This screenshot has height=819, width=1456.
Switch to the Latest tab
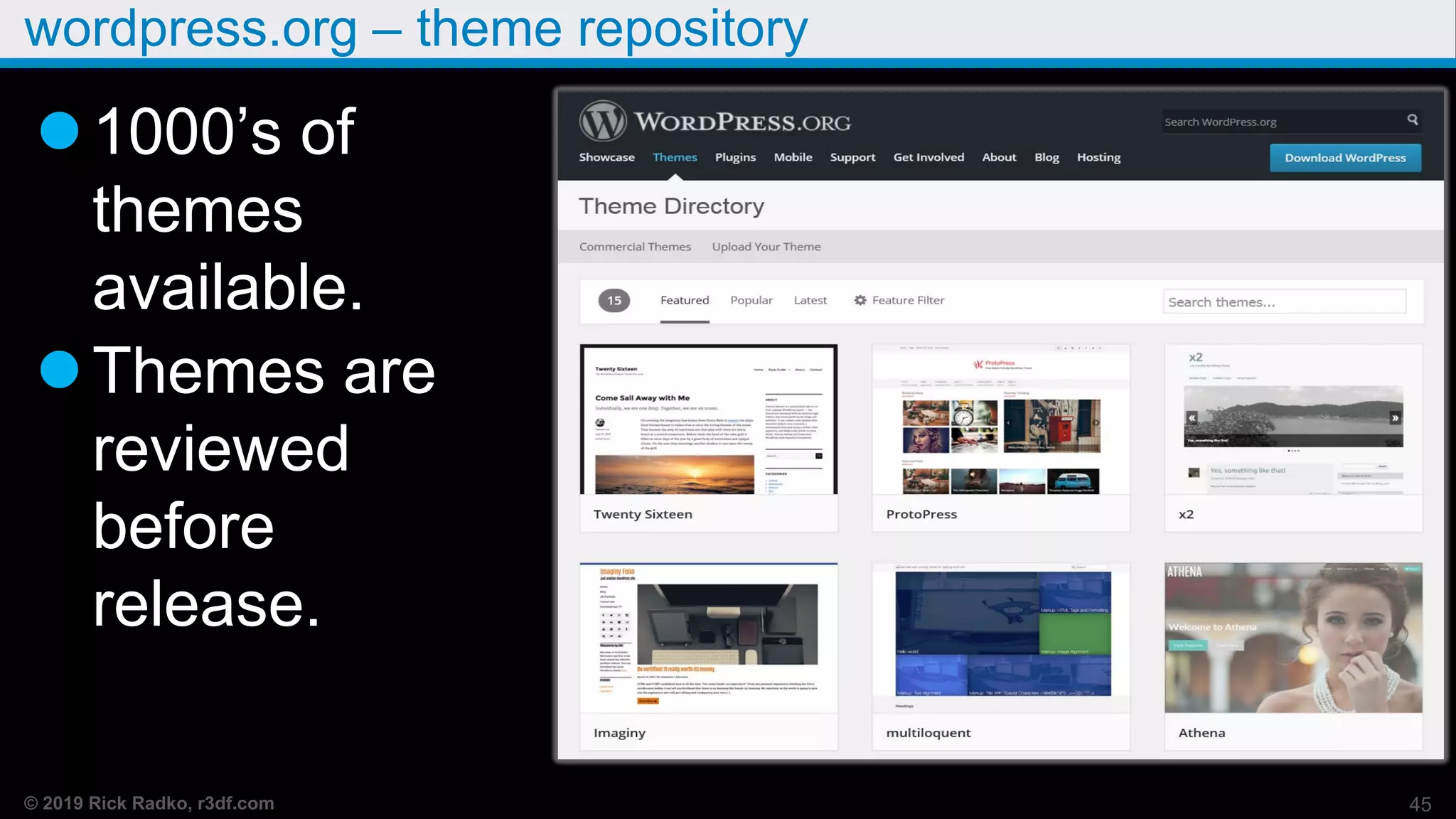coord(810,300)
